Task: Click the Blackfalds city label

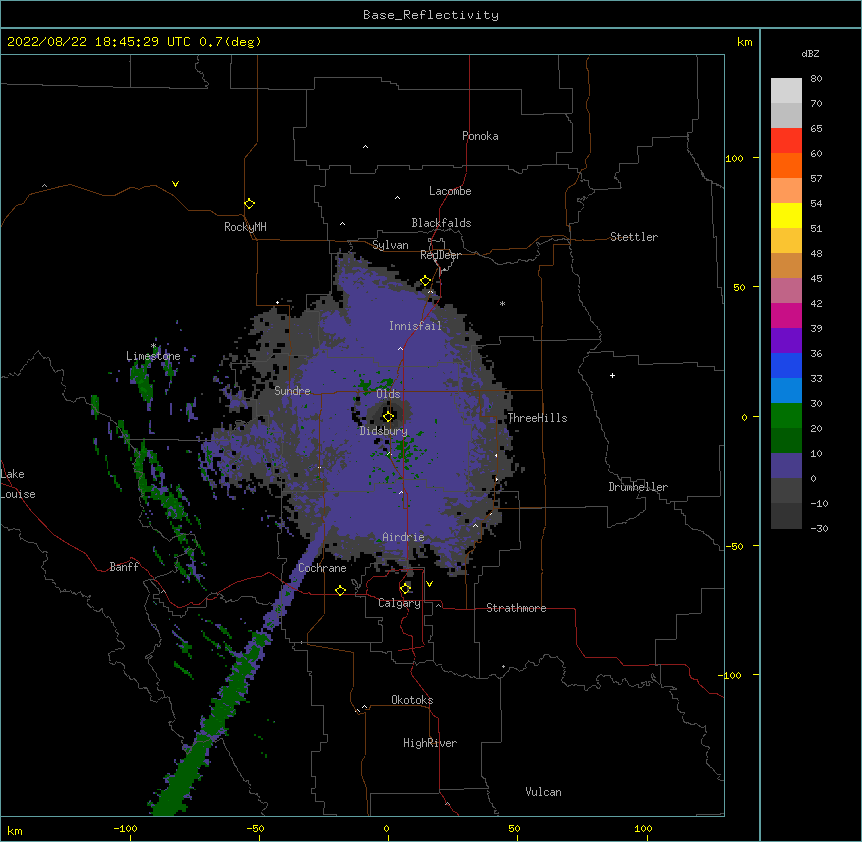Action: [441, 223]
